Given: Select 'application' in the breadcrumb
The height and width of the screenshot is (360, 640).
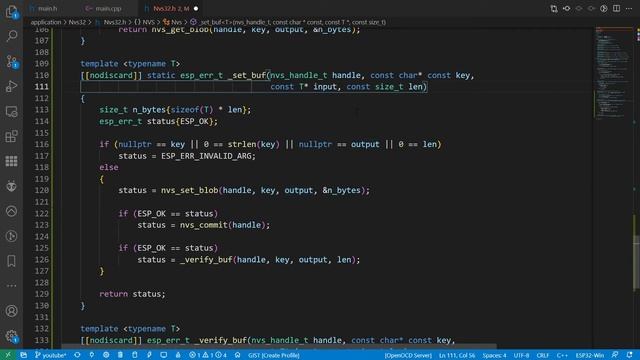Looking at the screenshot, I should [x=46, y=22].
